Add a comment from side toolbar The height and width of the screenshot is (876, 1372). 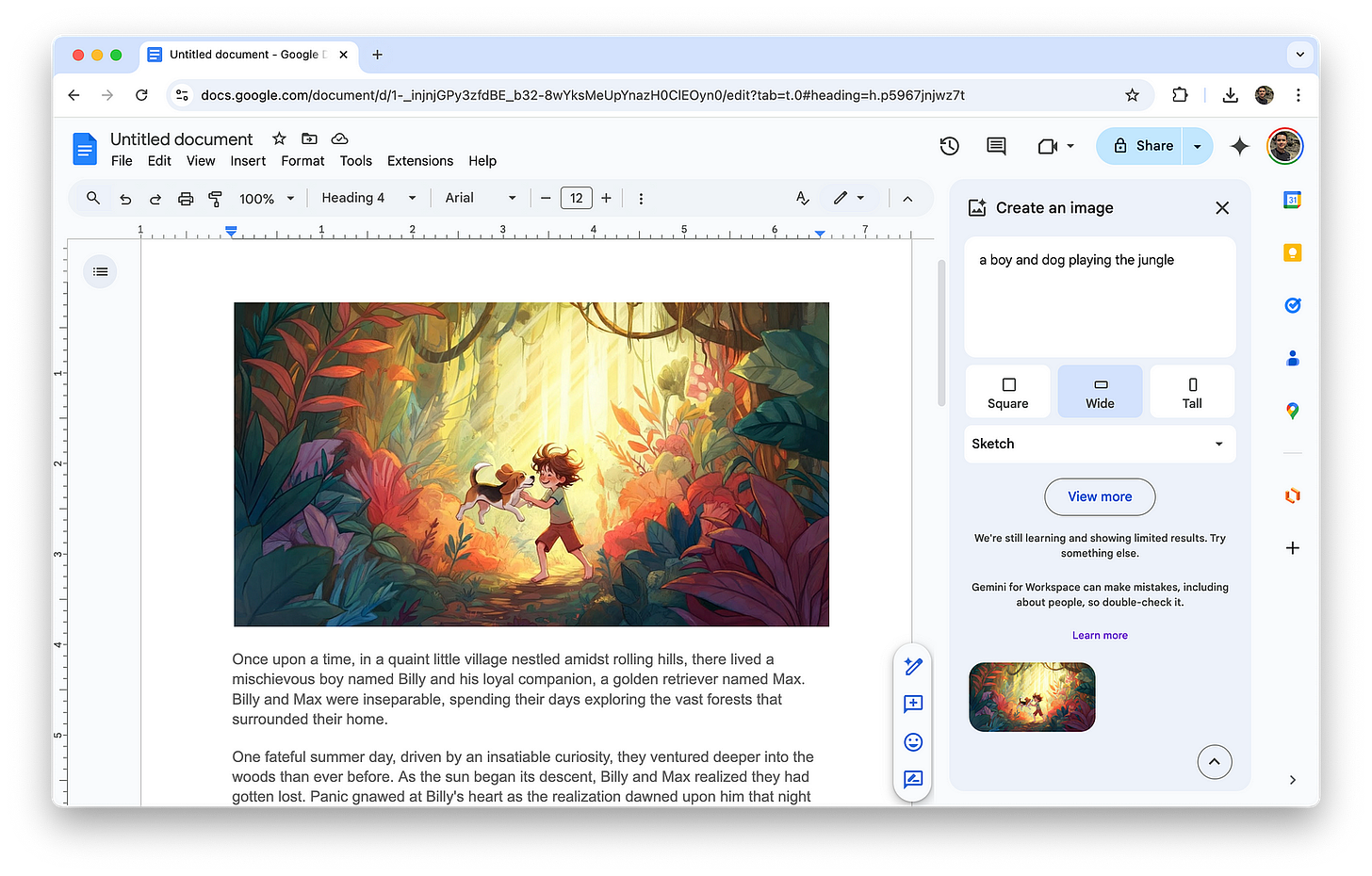[913, 704]
